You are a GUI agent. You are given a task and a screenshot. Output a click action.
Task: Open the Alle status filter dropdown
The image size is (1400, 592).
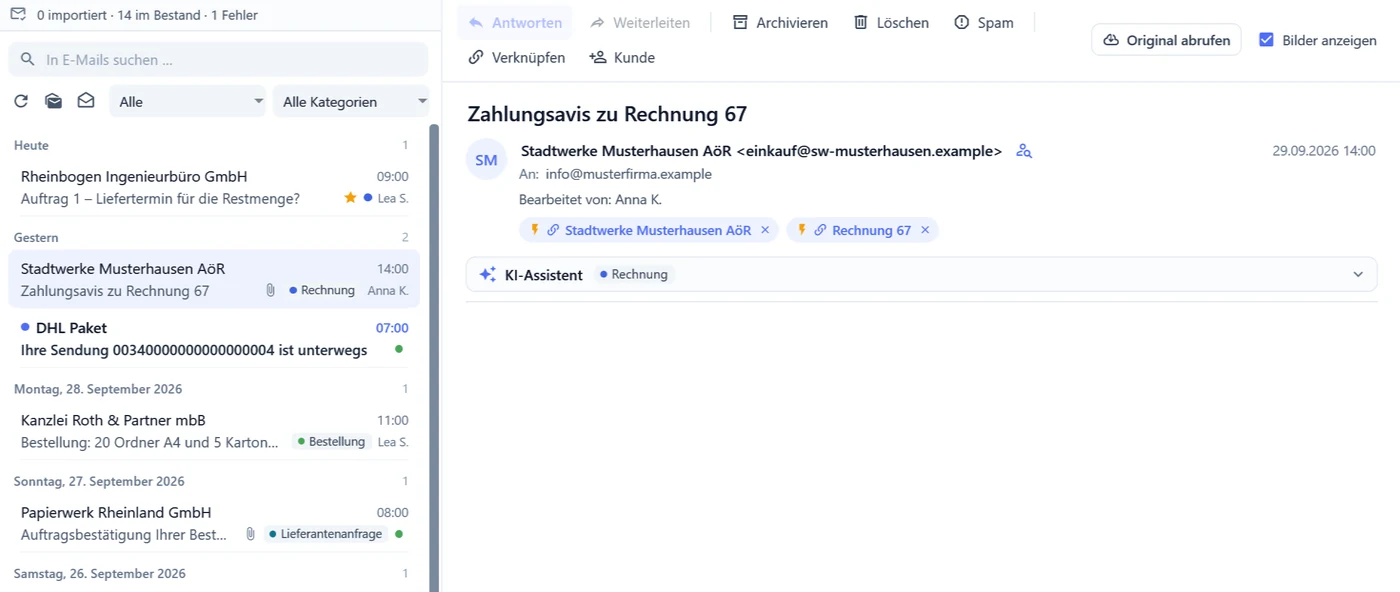point(187,101)
